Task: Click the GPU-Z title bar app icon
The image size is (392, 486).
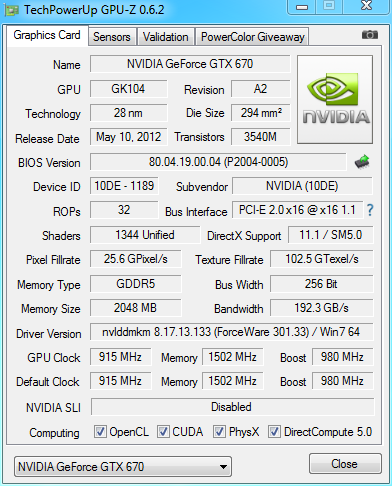Action: (x=11, y=10)
